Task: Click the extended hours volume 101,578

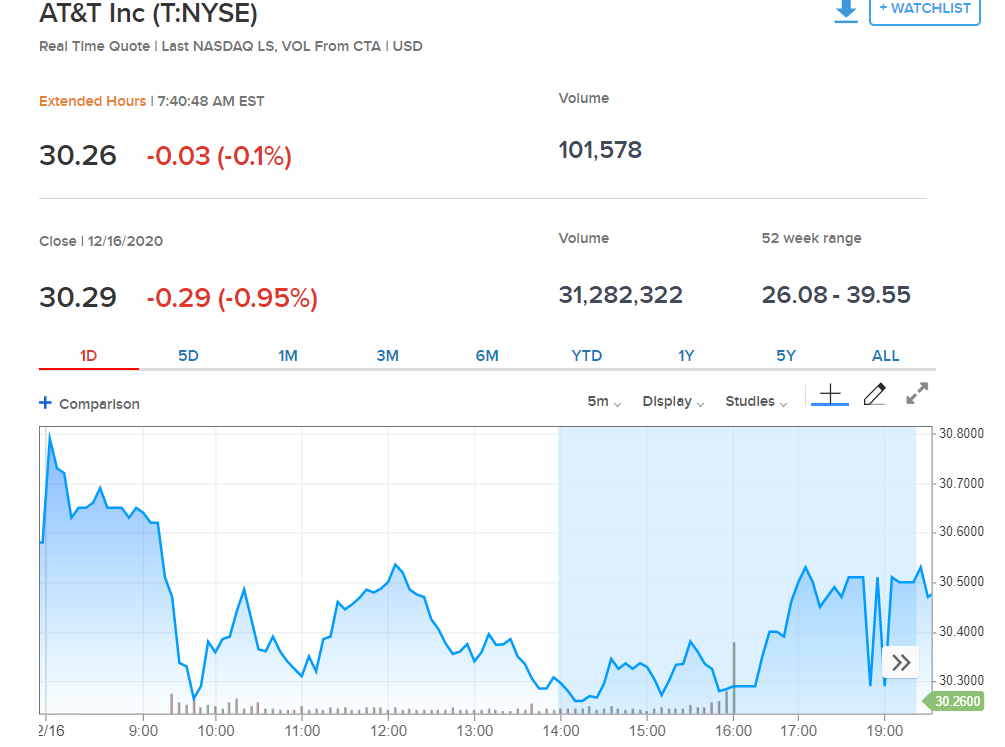Action: [x=600, y=150]
